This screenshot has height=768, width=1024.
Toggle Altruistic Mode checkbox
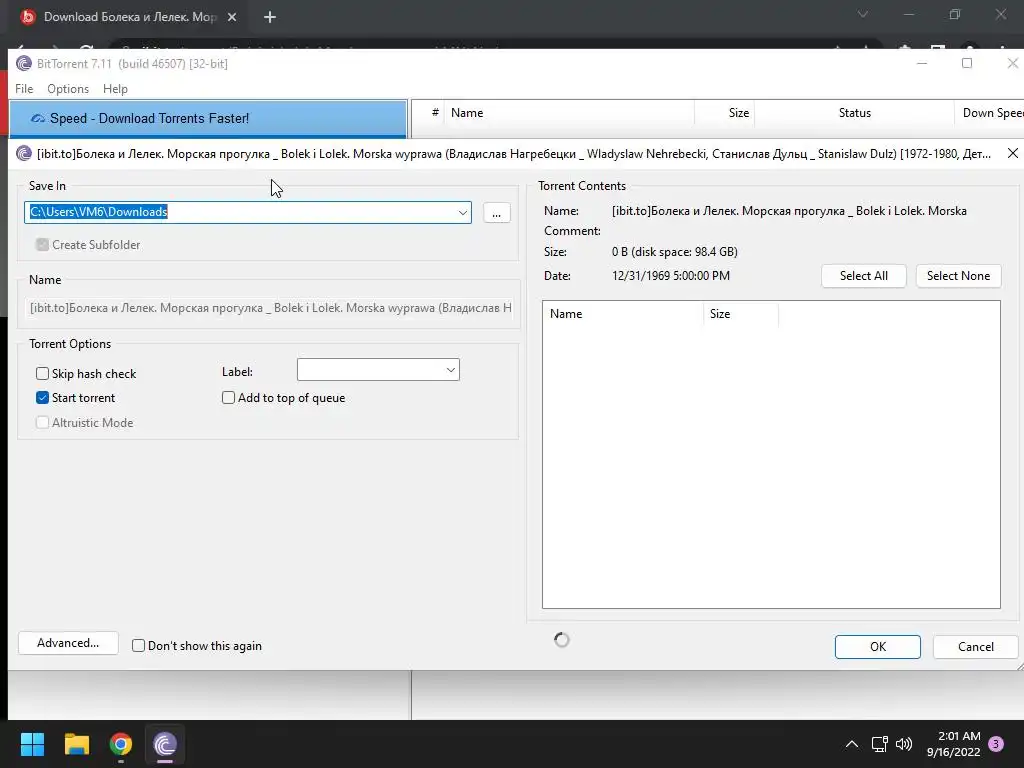(42, 423)
